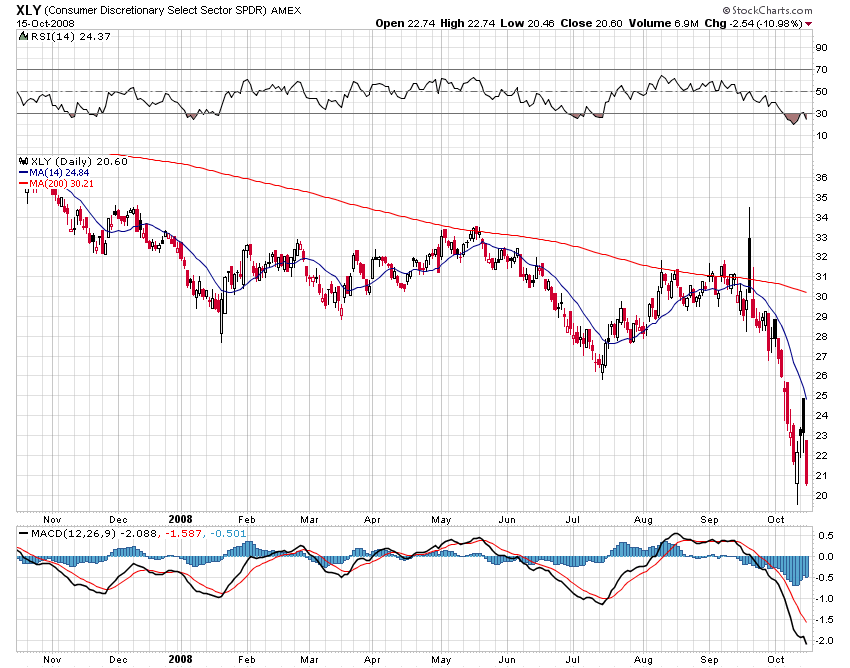Click the 90 label on the RSI axis
Image resolution: width=850 pixels, height=668 pixels.
[822, 48]
